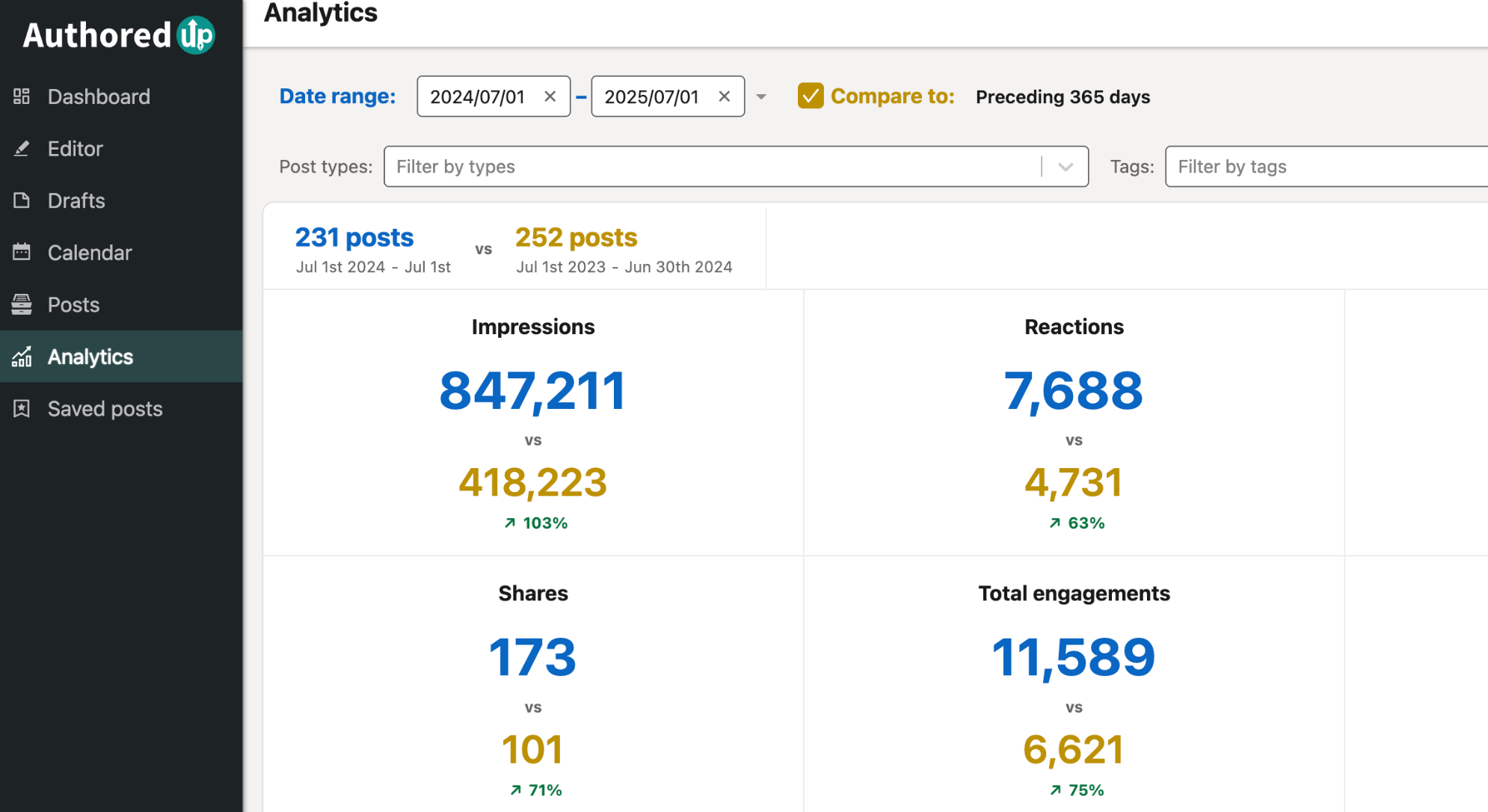Click the Drafts document icon
This screenshot has width=1488, height=812.
(x=22, y=200)
